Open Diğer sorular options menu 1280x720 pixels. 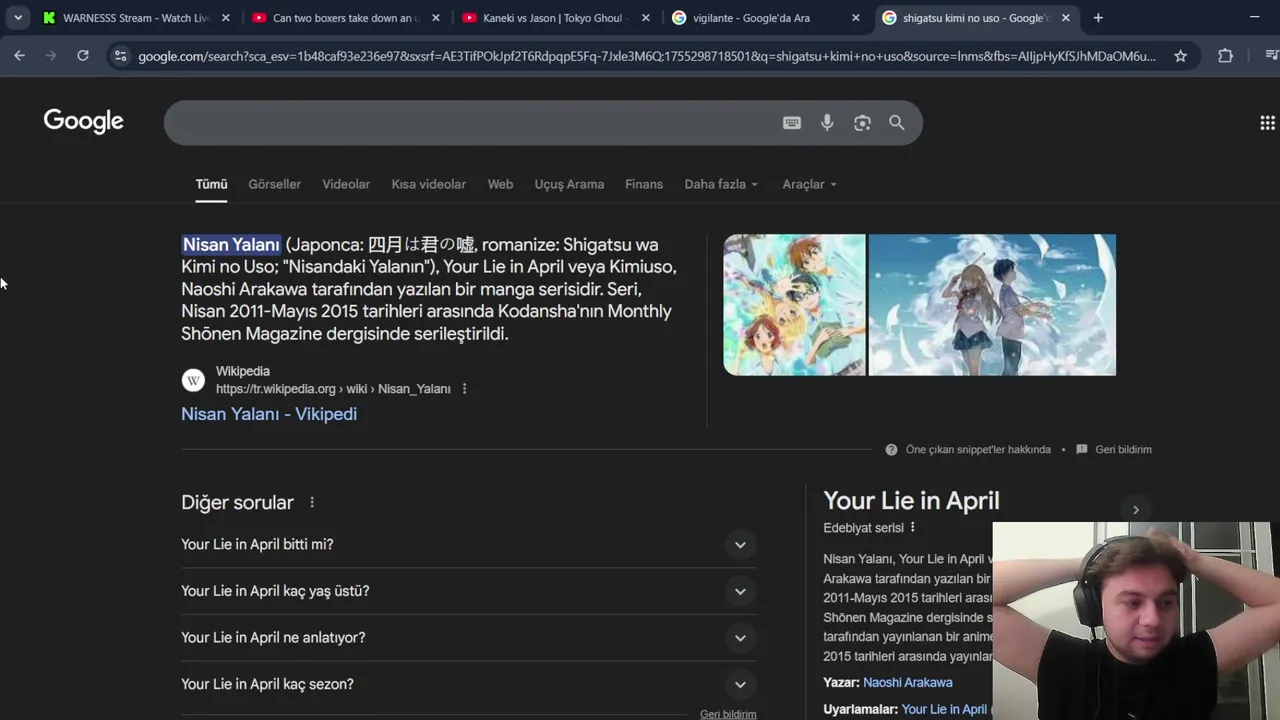tap(312, 503)
